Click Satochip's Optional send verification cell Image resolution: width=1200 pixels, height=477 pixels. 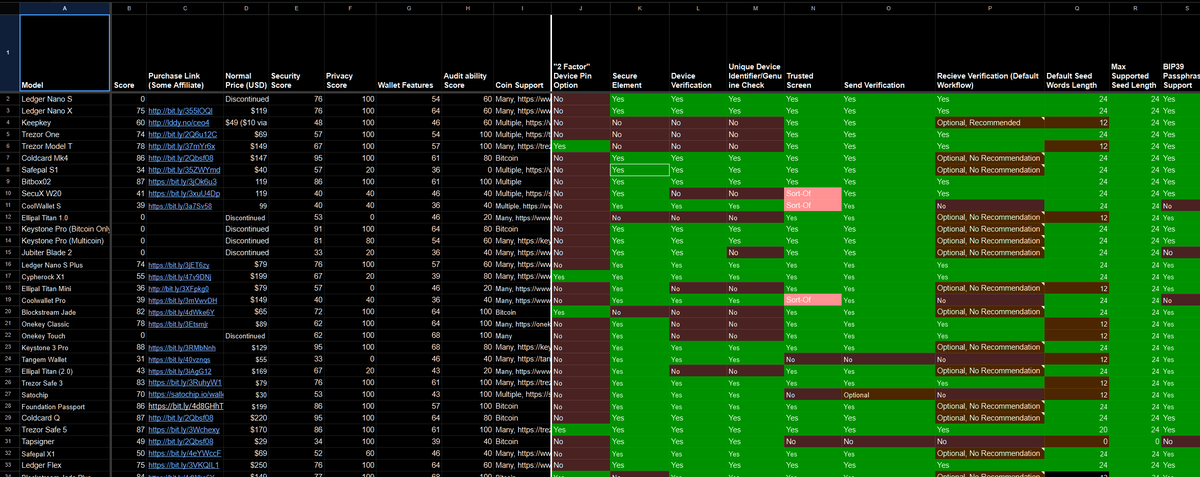click(x=887, y=395)
